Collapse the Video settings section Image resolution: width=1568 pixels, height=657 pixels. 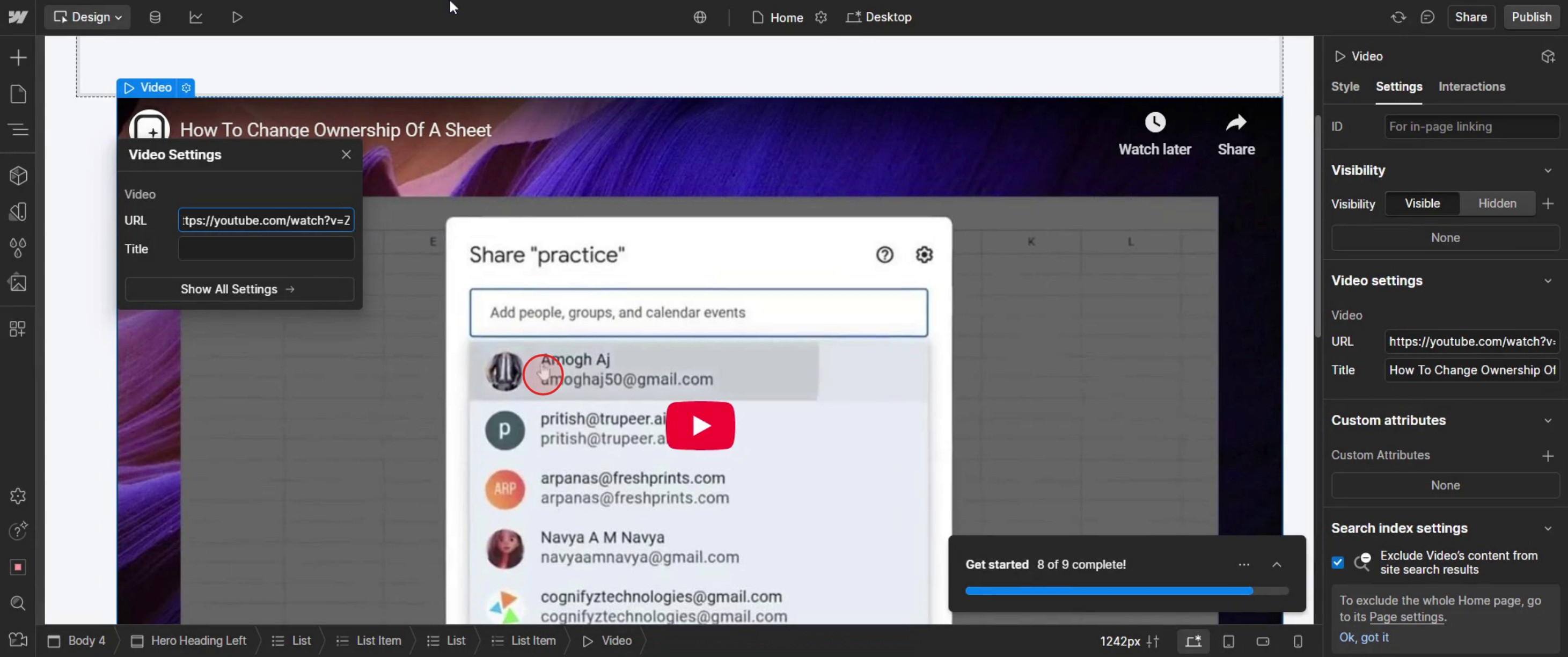click(x=1547, y=281)
